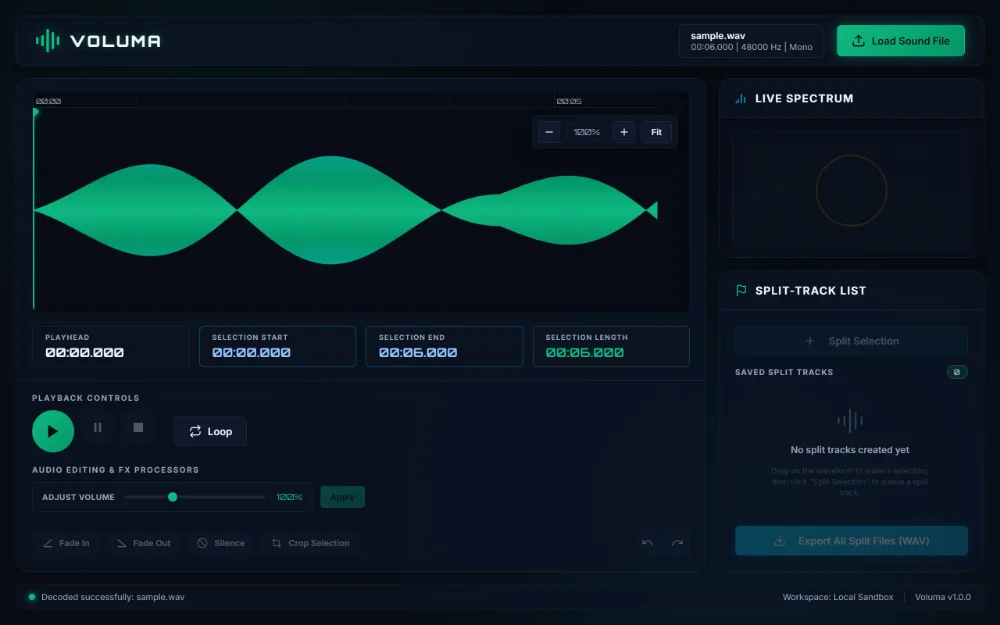Click the green status indicator dot

point(32,597)
